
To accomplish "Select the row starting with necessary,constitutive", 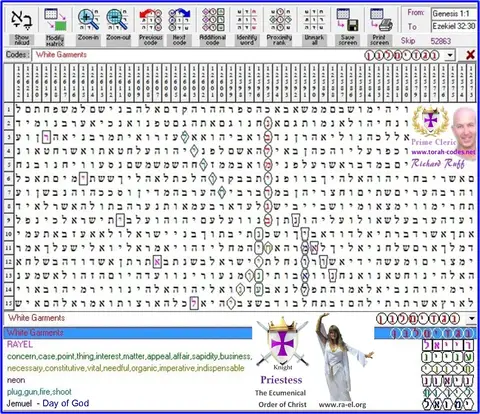I will [126, 368].
